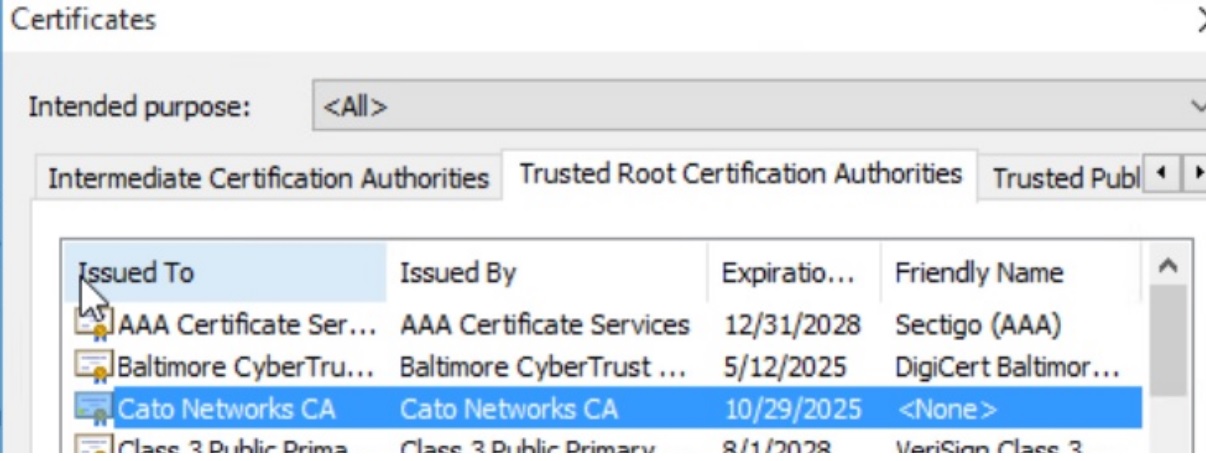The height and width of the screenshot is (461, 1206).
Task: Select the Cato Networks CA row
Action: (x=227, y=409)
